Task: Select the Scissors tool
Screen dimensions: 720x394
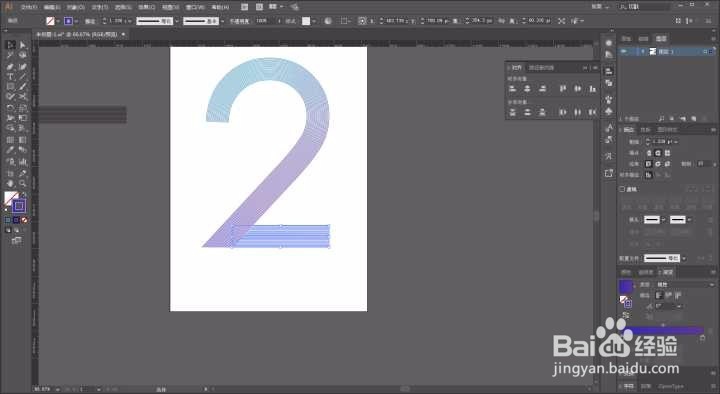Action: click(x=22, y=97)
